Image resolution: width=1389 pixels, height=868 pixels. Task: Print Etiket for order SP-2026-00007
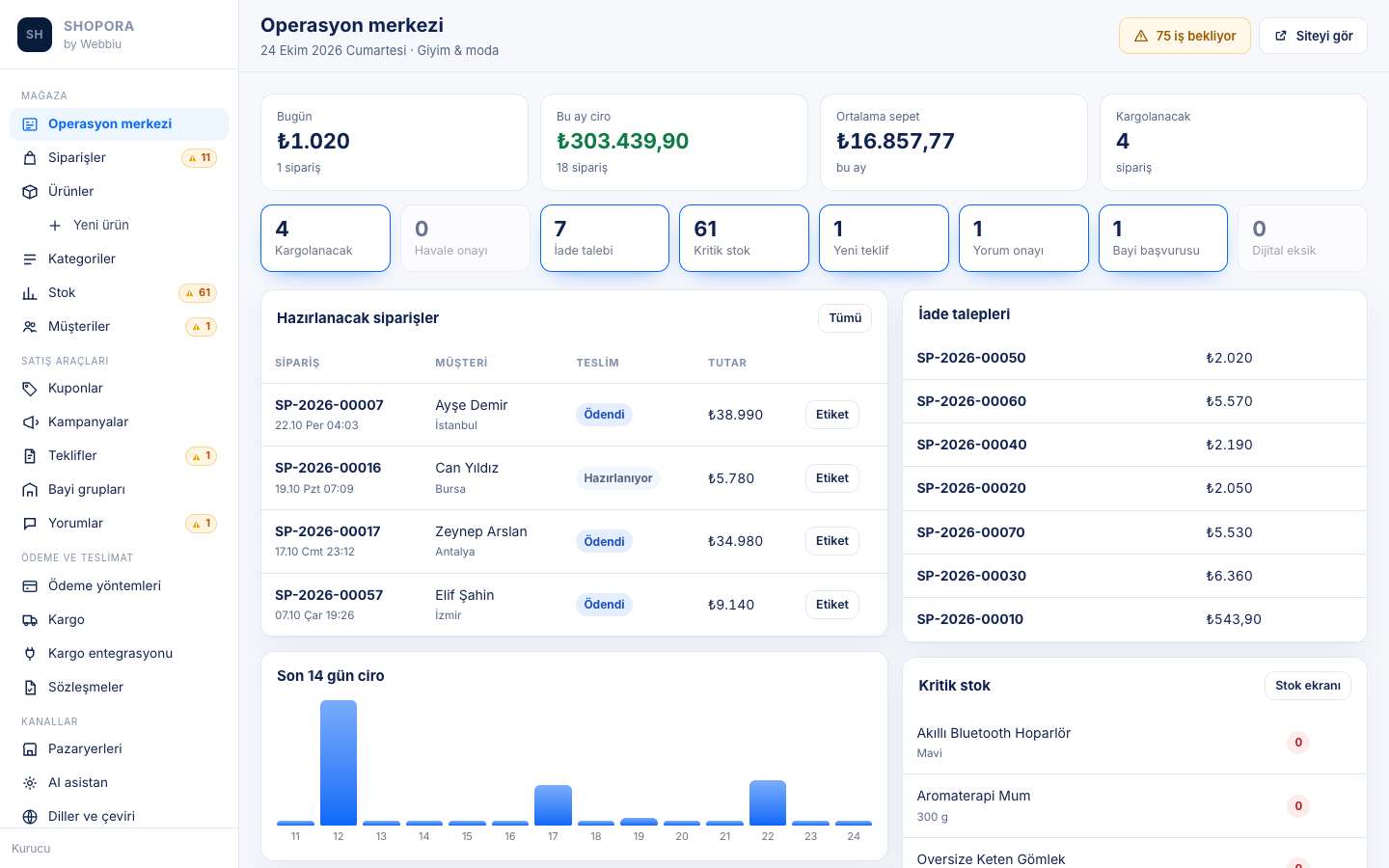coord(832,415)
